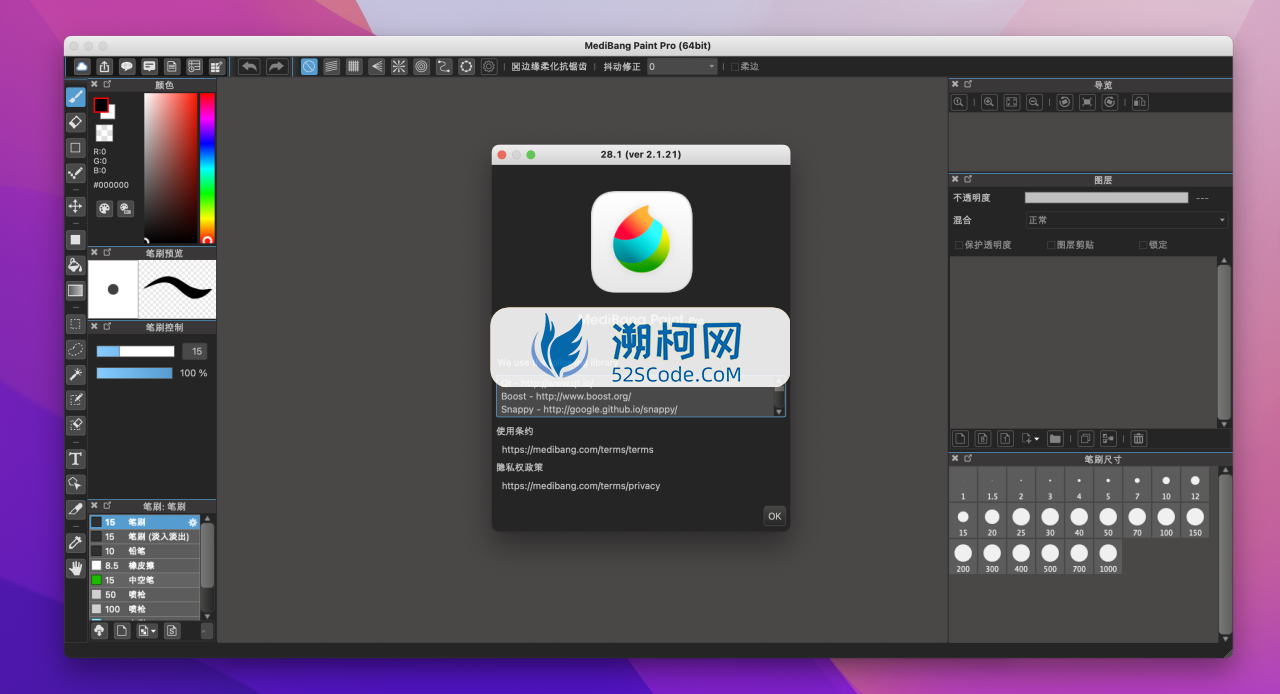Zoom out within the Navigator panel
The width and height of the screenshot is (1280, 694).
point(1034,102)
